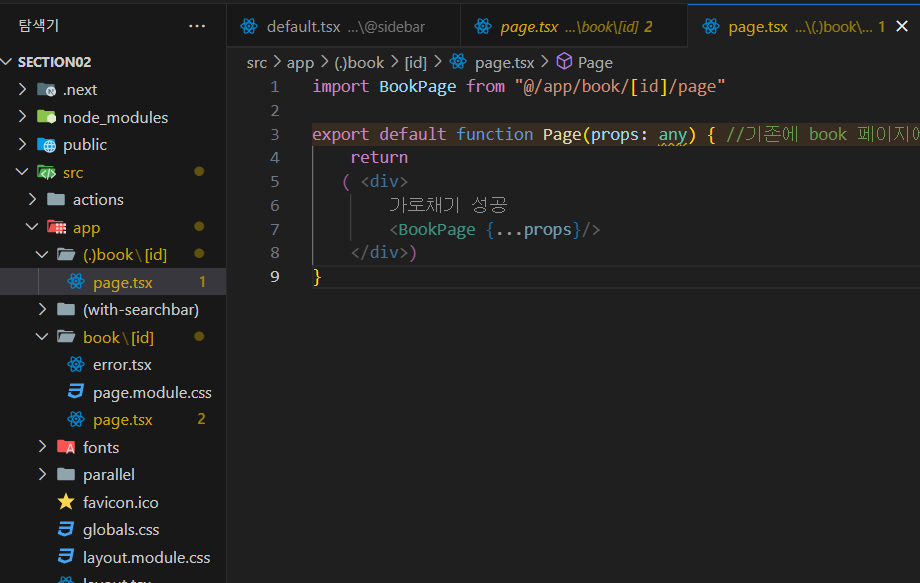Click the layout.module.css CSS icon

[66, 556]
